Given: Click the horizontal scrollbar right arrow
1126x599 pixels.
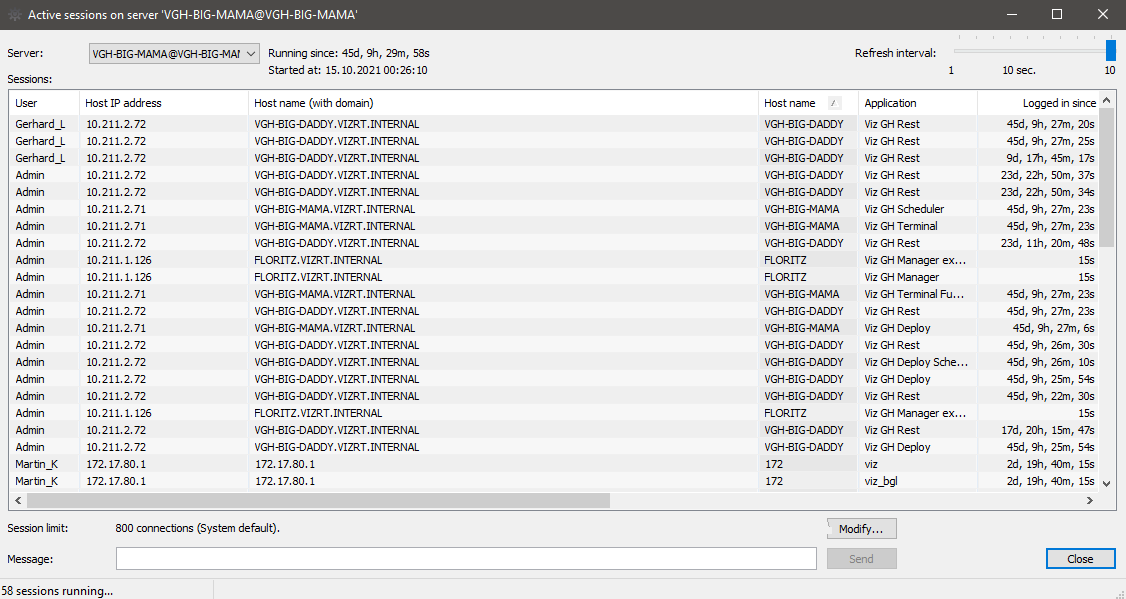Looking at the screenshot, I should click(x=1089, y=500).
